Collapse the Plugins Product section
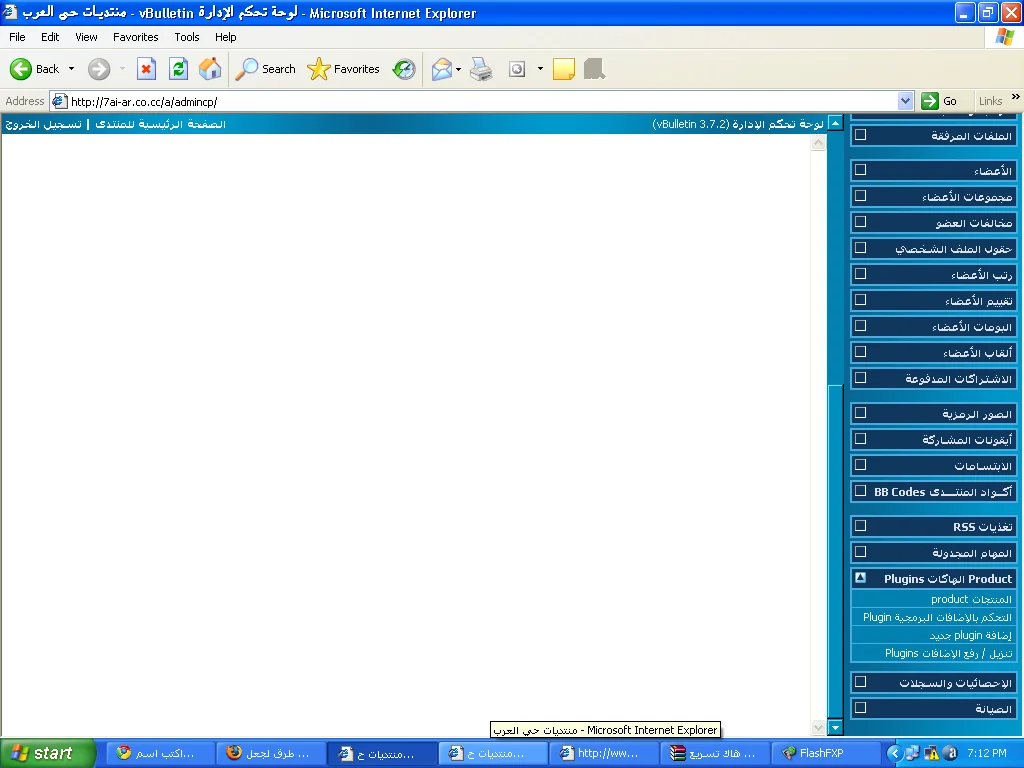Image resolution: width=1024 pixels, height=768 pixels. [x=860, y=578]
